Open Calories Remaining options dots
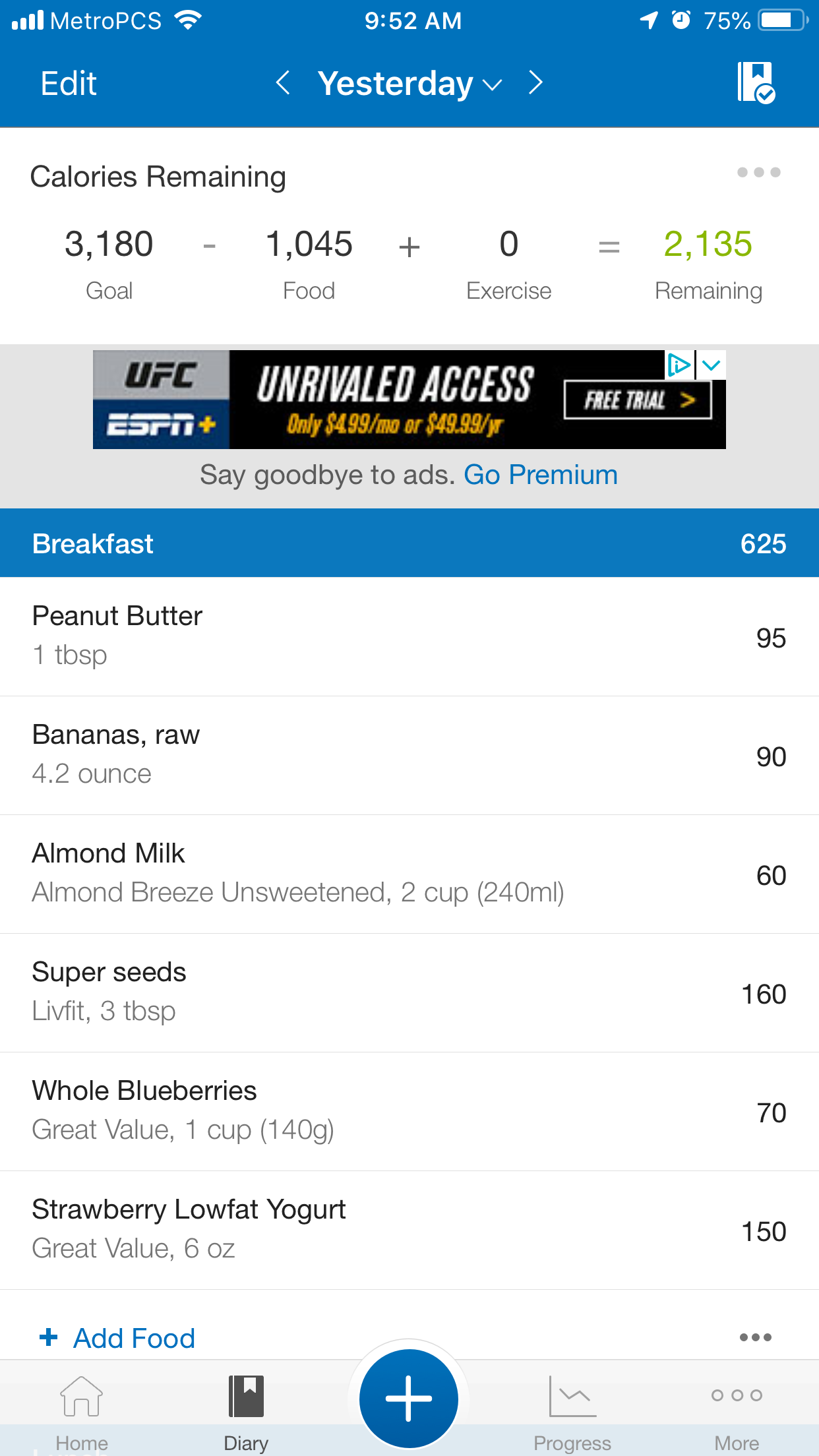The width and height of the screenshot is (819, 1456). 758,172
